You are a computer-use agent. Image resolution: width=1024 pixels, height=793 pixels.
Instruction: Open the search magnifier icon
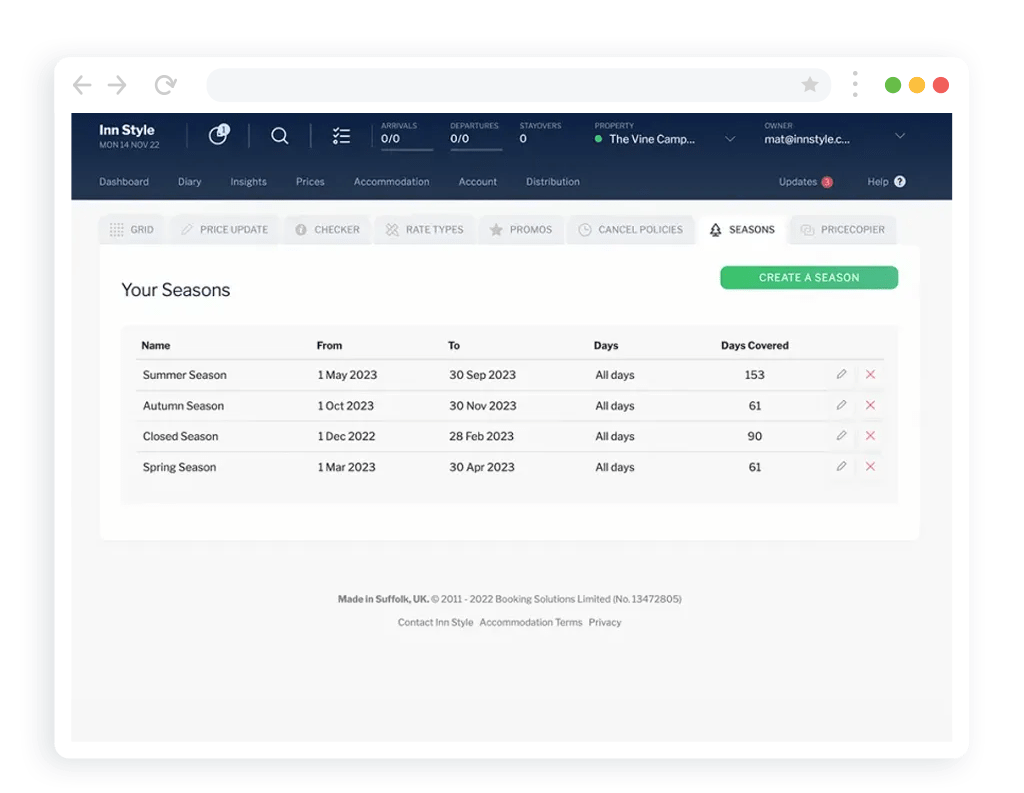pyautogui.click(x=280, y=136)
